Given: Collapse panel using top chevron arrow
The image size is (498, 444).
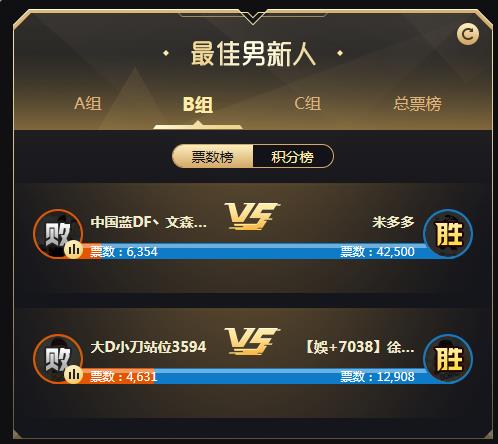Looking at the screenshot, I should click(252, 17).
